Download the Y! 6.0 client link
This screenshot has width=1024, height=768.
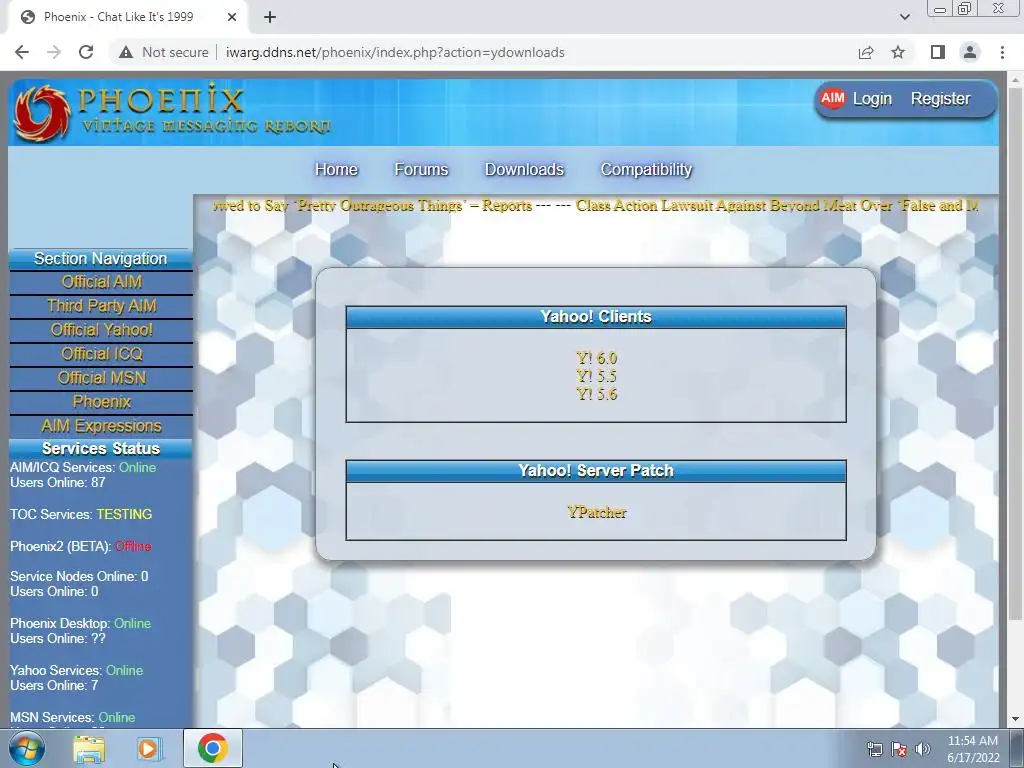(x=596, y=358)
